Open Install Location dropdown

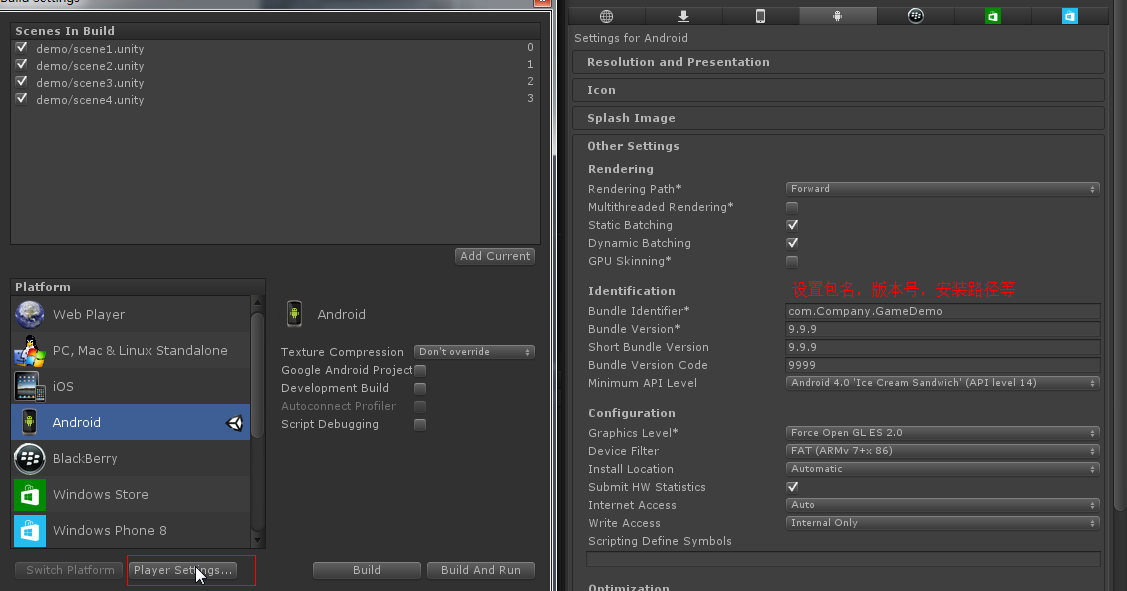(942, 469)
